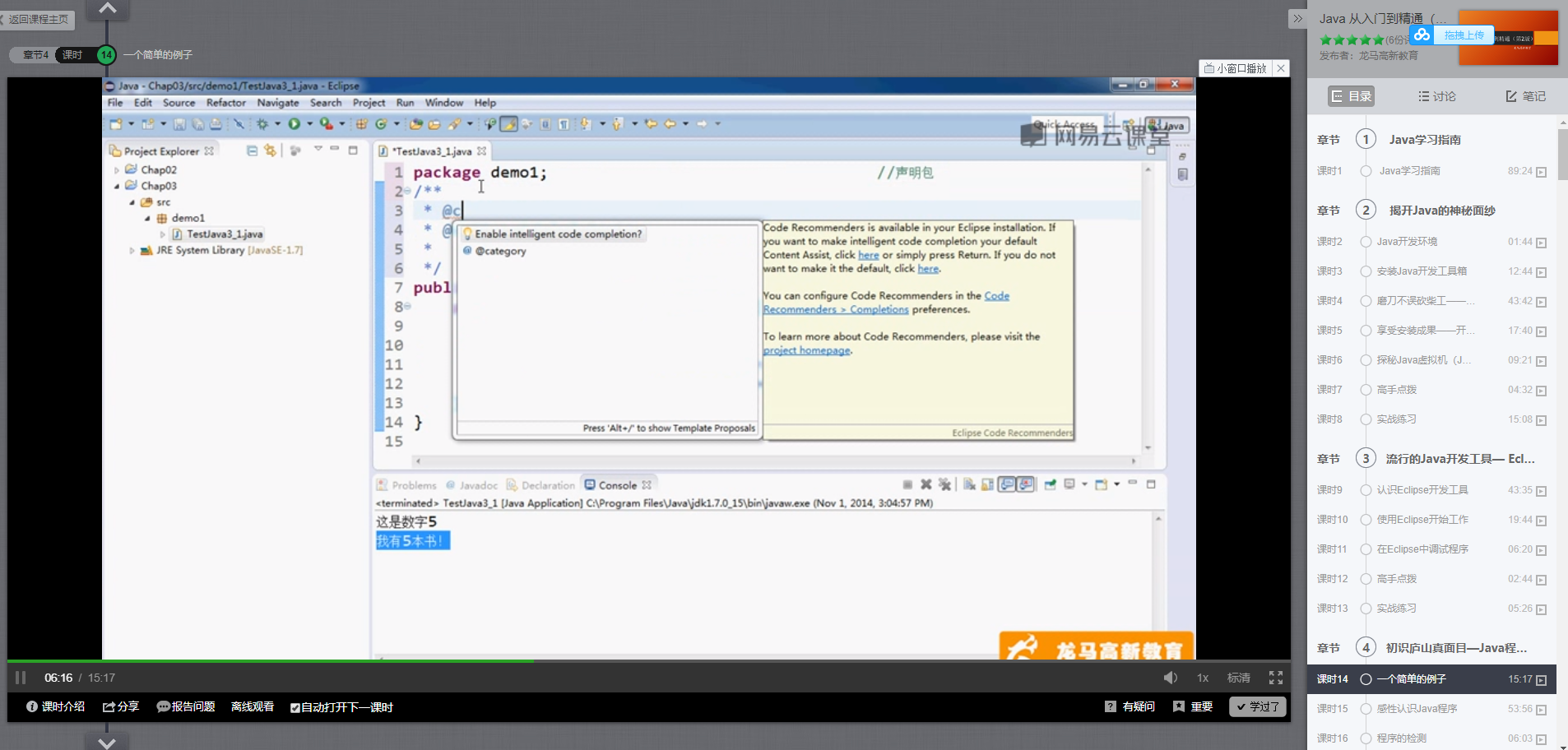Screen dimensions: 1568x750
Task: Open 小窗口播放 mini-window player
Action: click(1236, 68)
